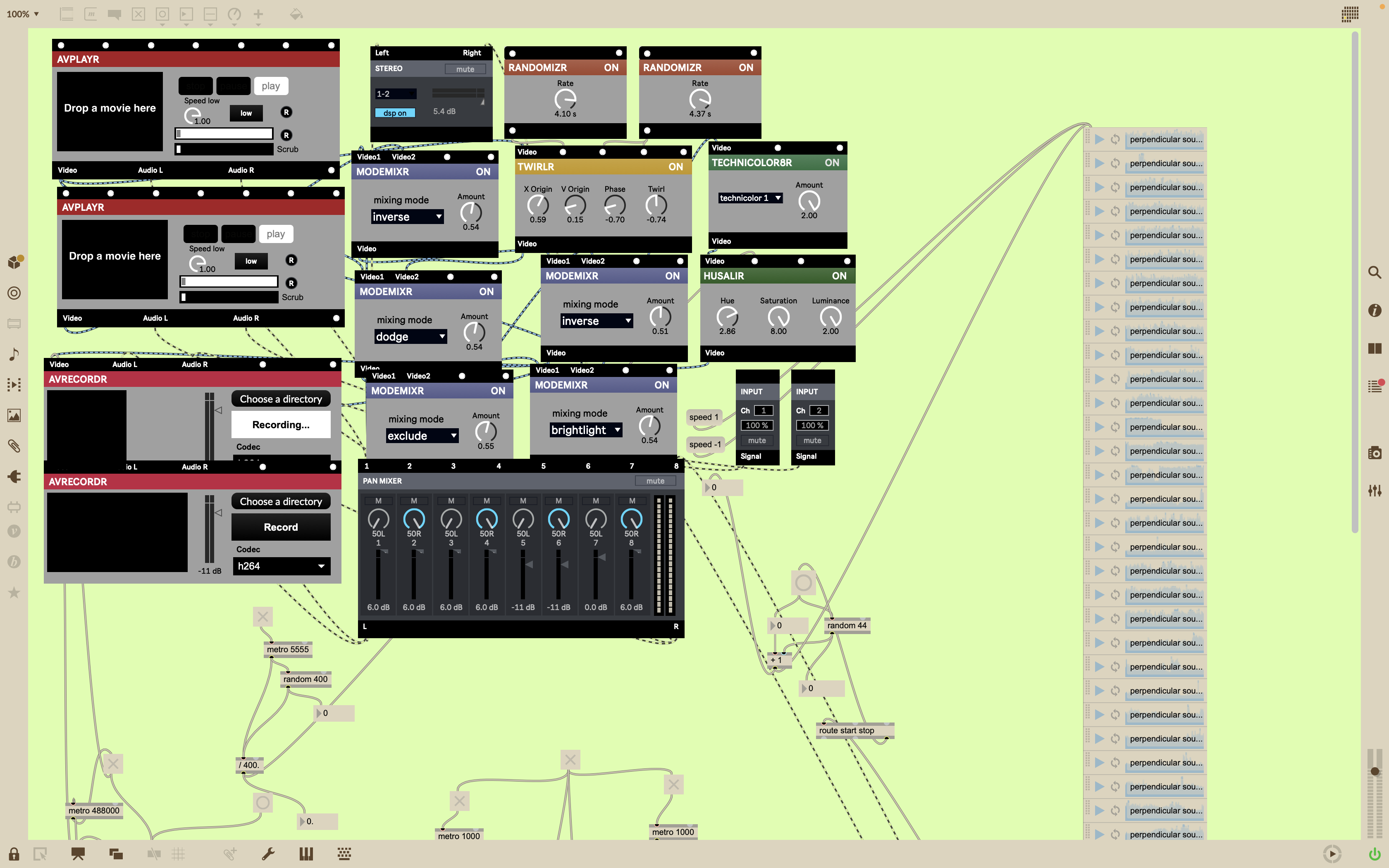Open the inspector info icon in the right sidebar
Screen dimensions: 1389x868
[1375, 310]
